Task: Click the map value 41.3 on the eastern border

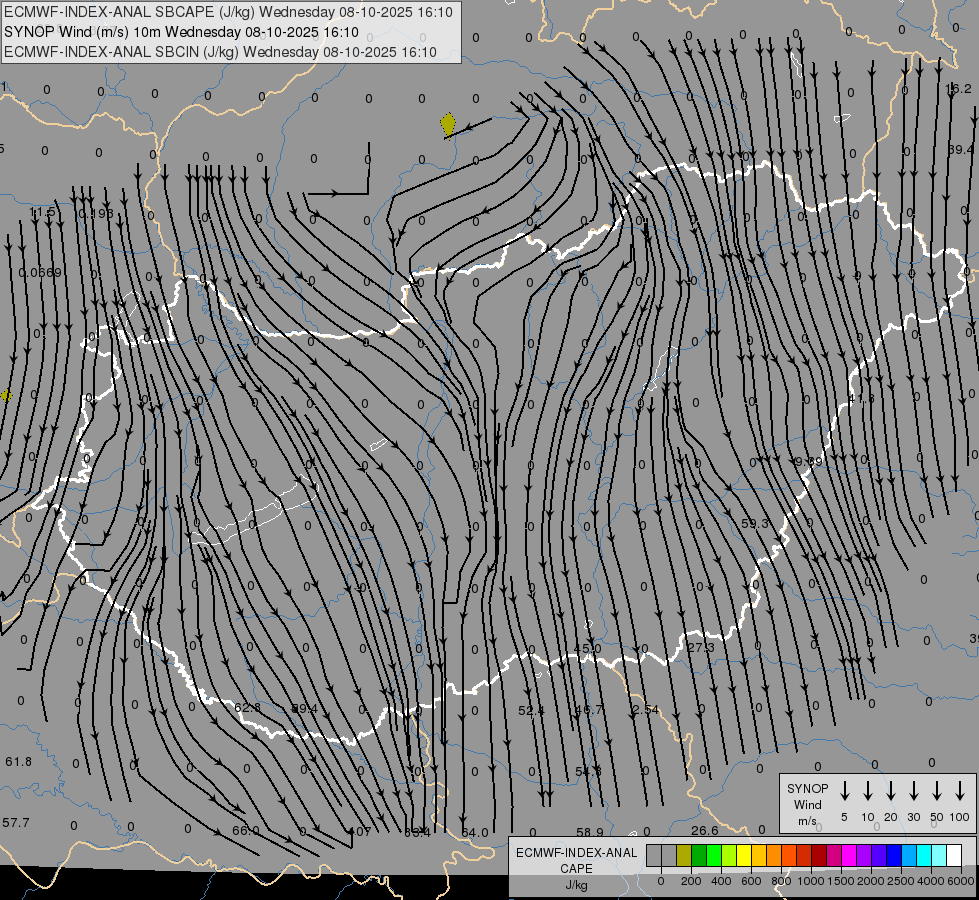Action: [862, 398]
